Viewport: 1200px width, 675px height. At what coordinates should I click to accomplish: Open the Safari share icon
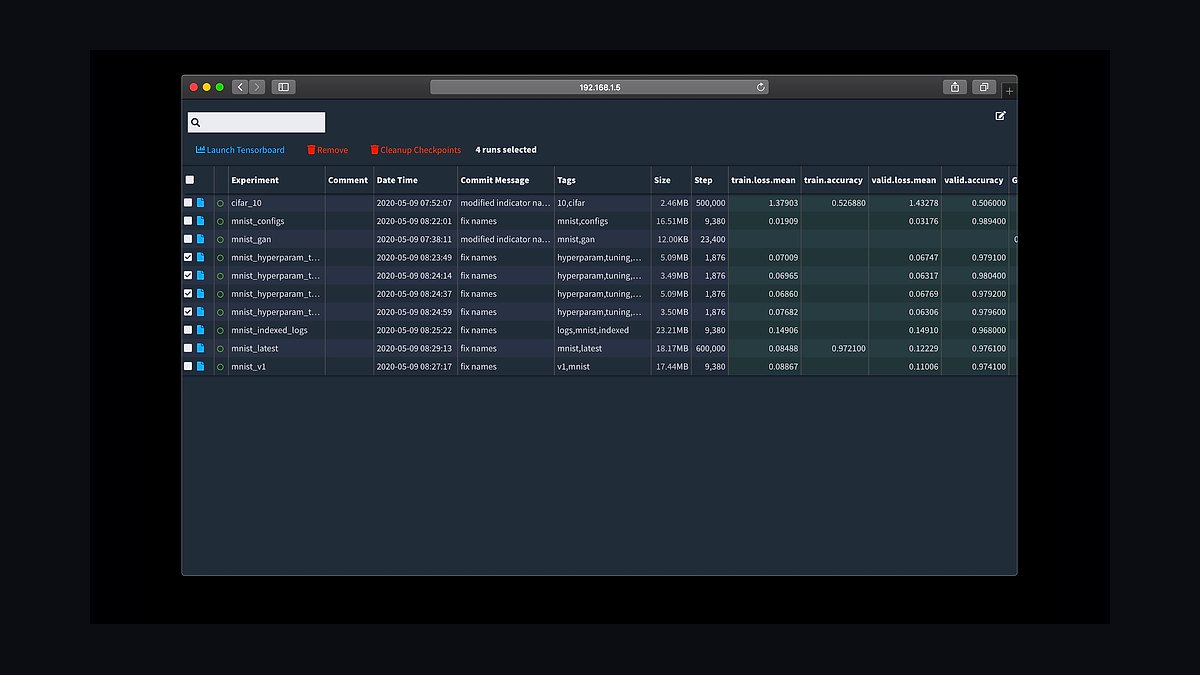click(955, 87)
